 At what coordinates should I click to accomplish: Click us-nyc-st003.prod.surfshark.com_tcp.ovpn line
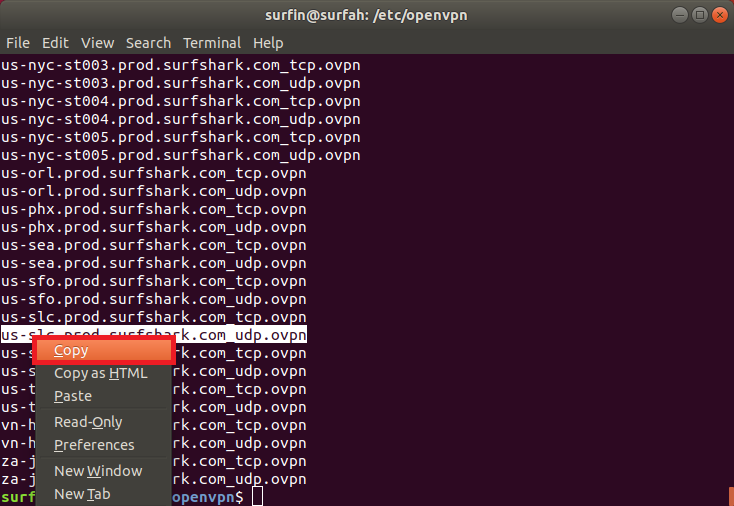pos(181,65)
